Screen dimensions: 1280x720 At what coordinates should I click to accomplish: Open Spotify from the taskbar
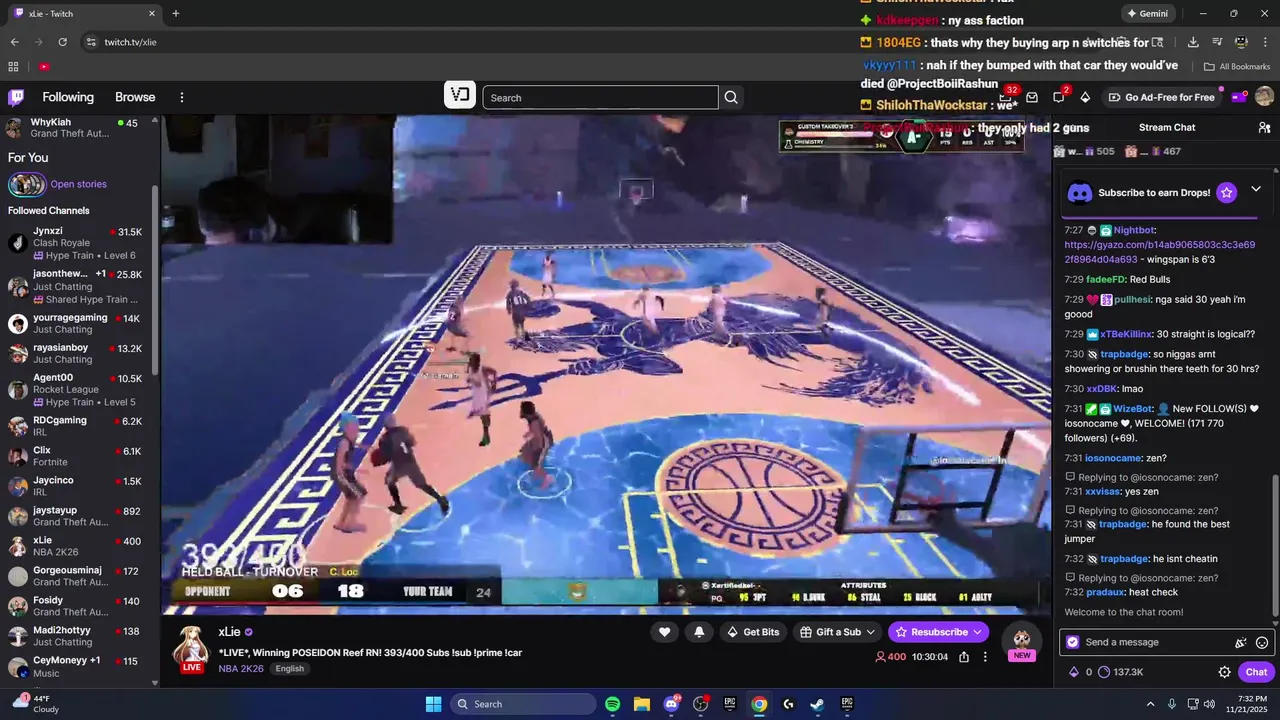[x=613, y=704]
